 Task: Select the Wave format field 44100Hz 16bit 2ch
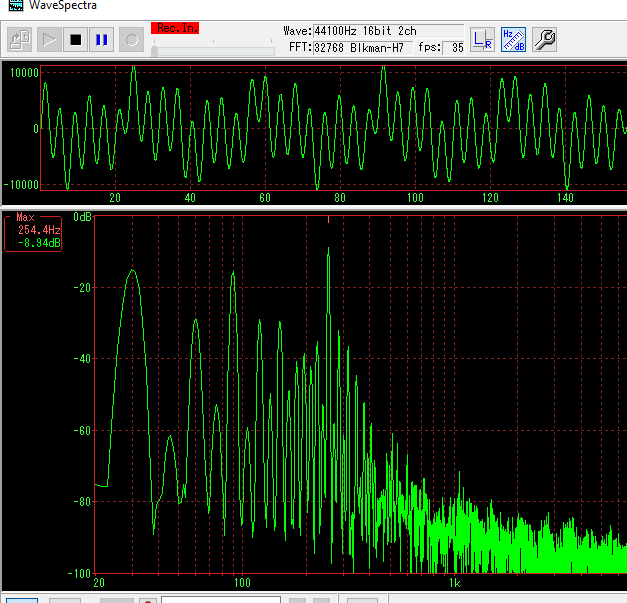pos(388,31)
